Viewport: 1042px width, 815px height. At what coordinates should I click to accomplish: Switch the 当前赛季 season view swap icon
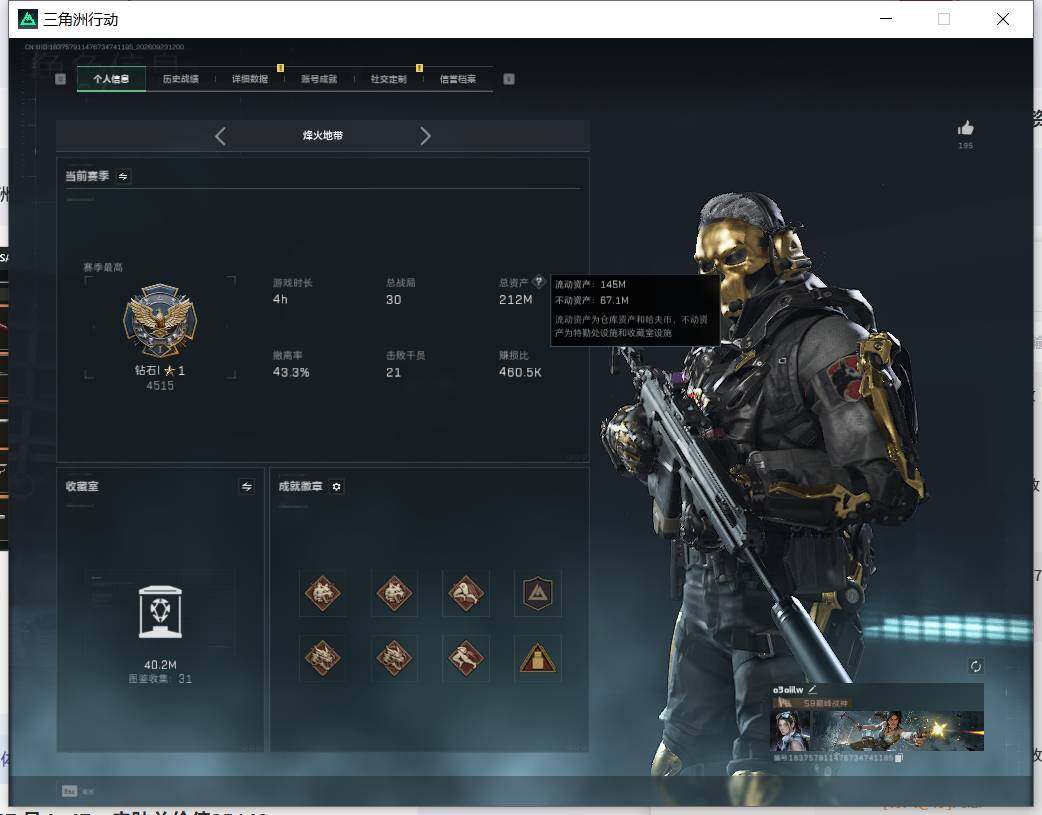coord(123,176)
